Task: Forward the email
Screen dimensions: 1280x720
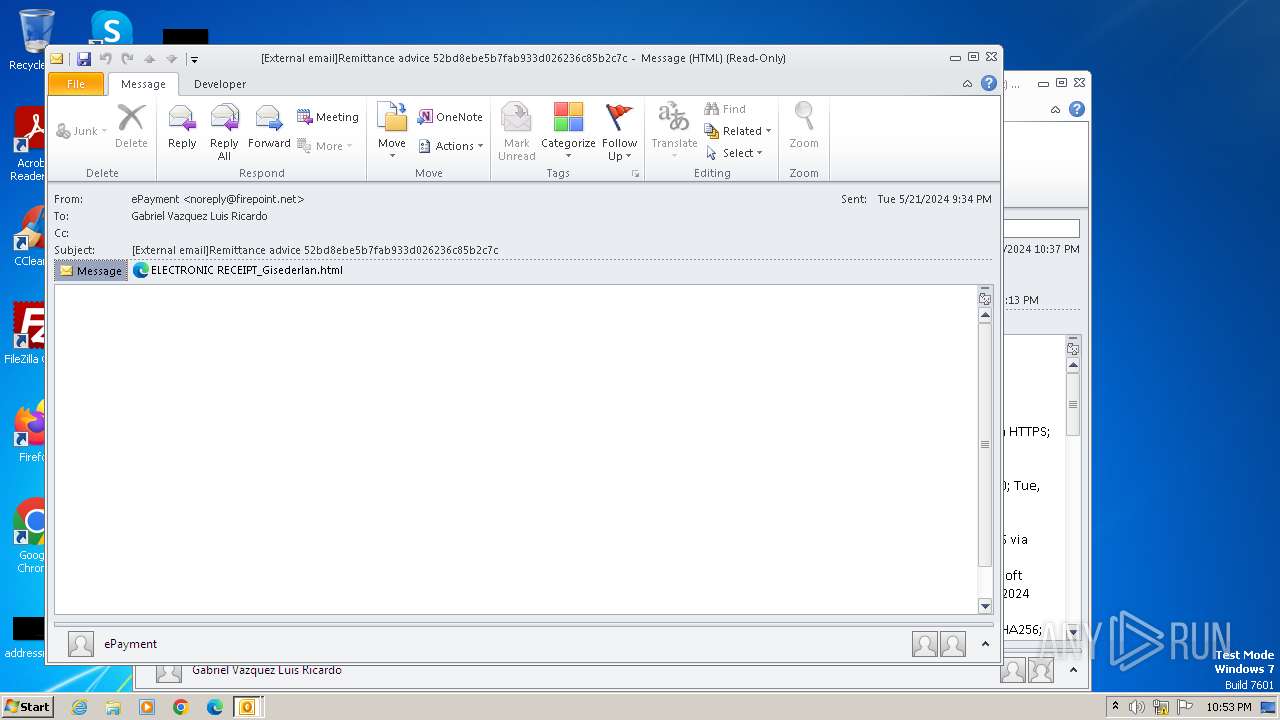Action: pos(269,126)
